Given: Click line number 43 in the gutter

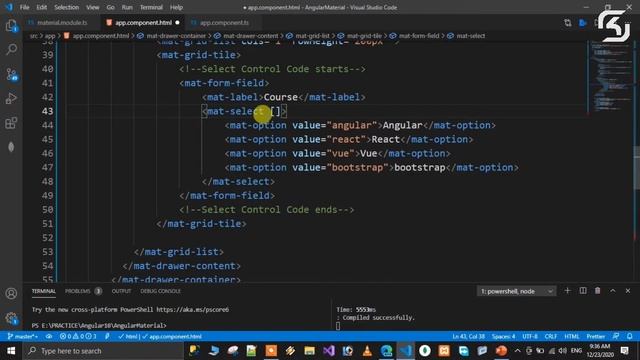Looking at the screenshot, I should pos(47,111).
